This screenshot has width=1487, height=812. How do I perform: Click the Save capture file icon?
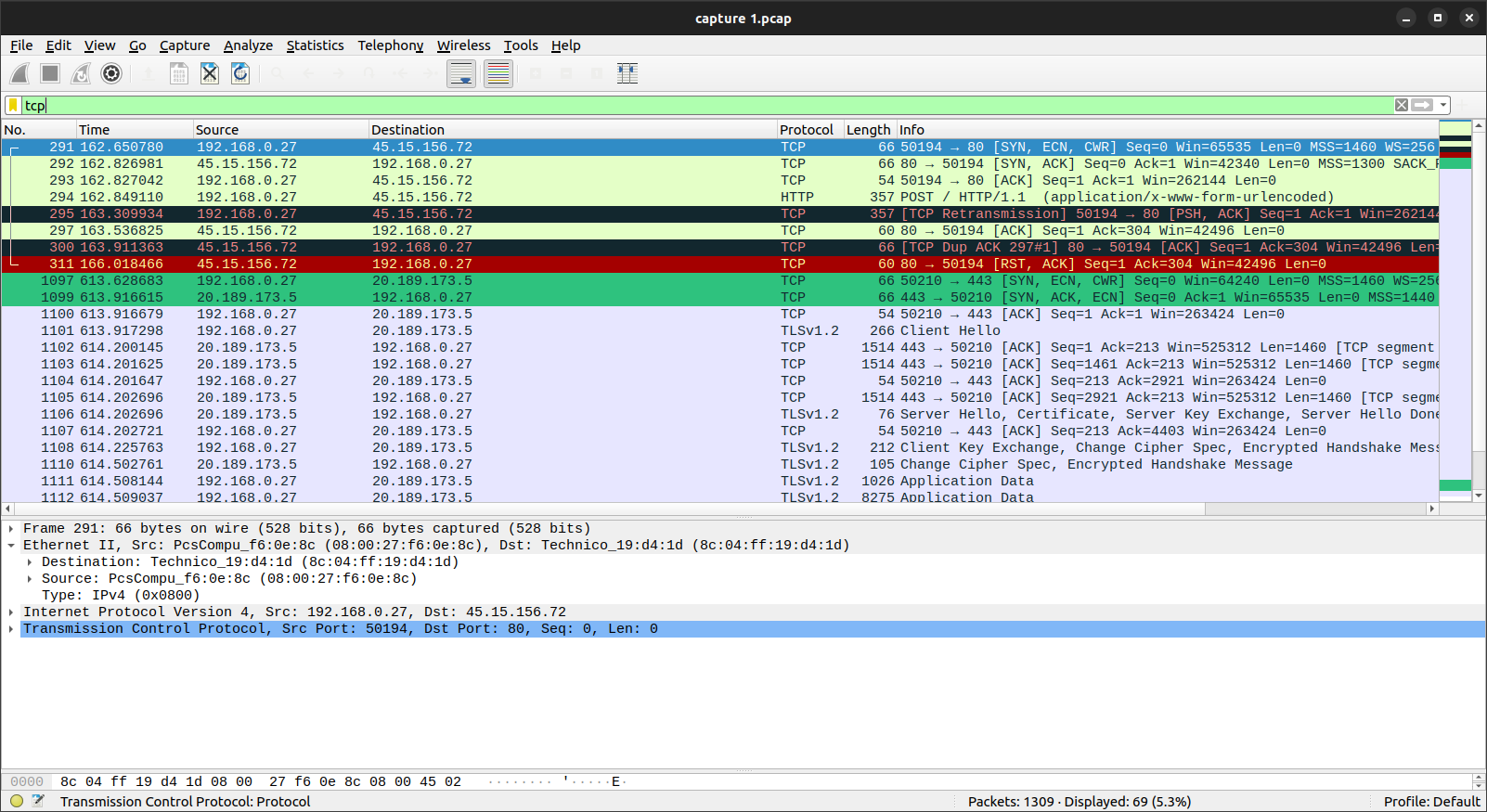[179, 73]
